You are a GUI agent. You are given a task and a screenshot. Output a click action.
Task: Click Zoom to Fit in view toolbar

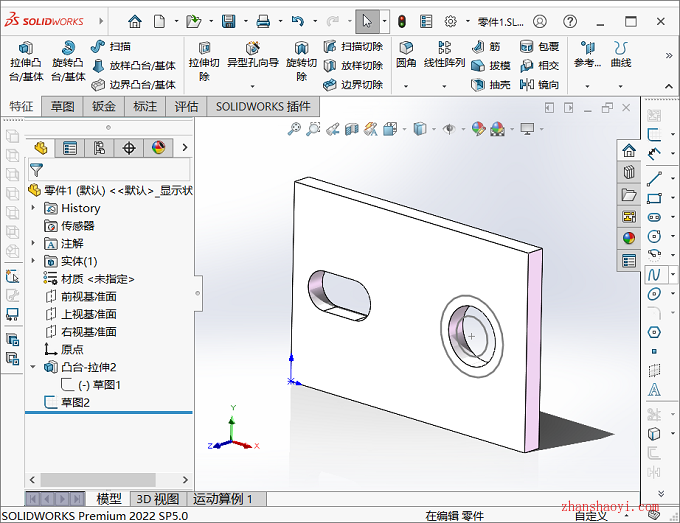click(x=294, y=129)
